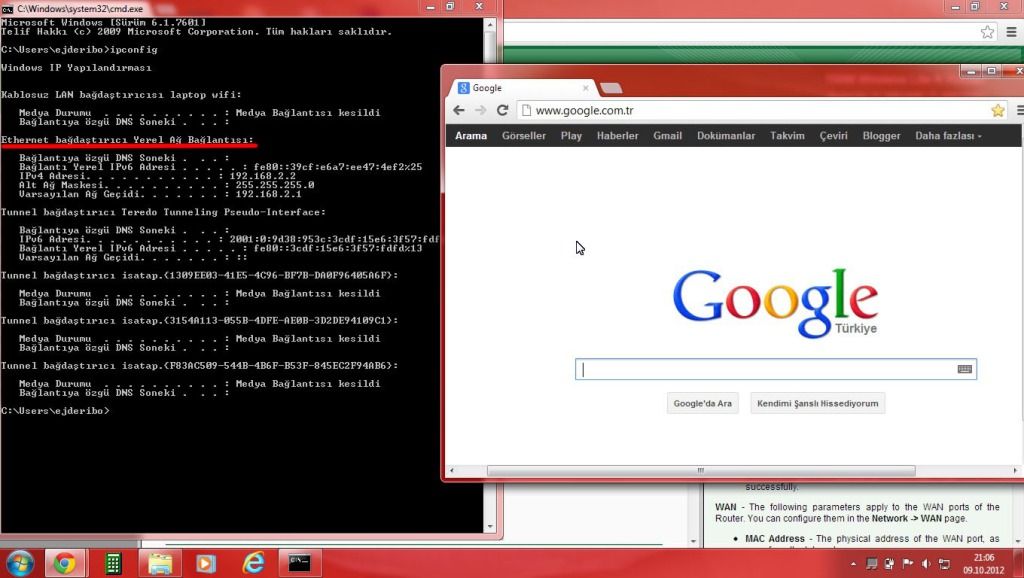Click 'Tunnel bağdaştırıcı Teredo Tunneling Pseudo-Interface:' line
The height and width of the screenshot is (578, 1024).
(163, 212)
